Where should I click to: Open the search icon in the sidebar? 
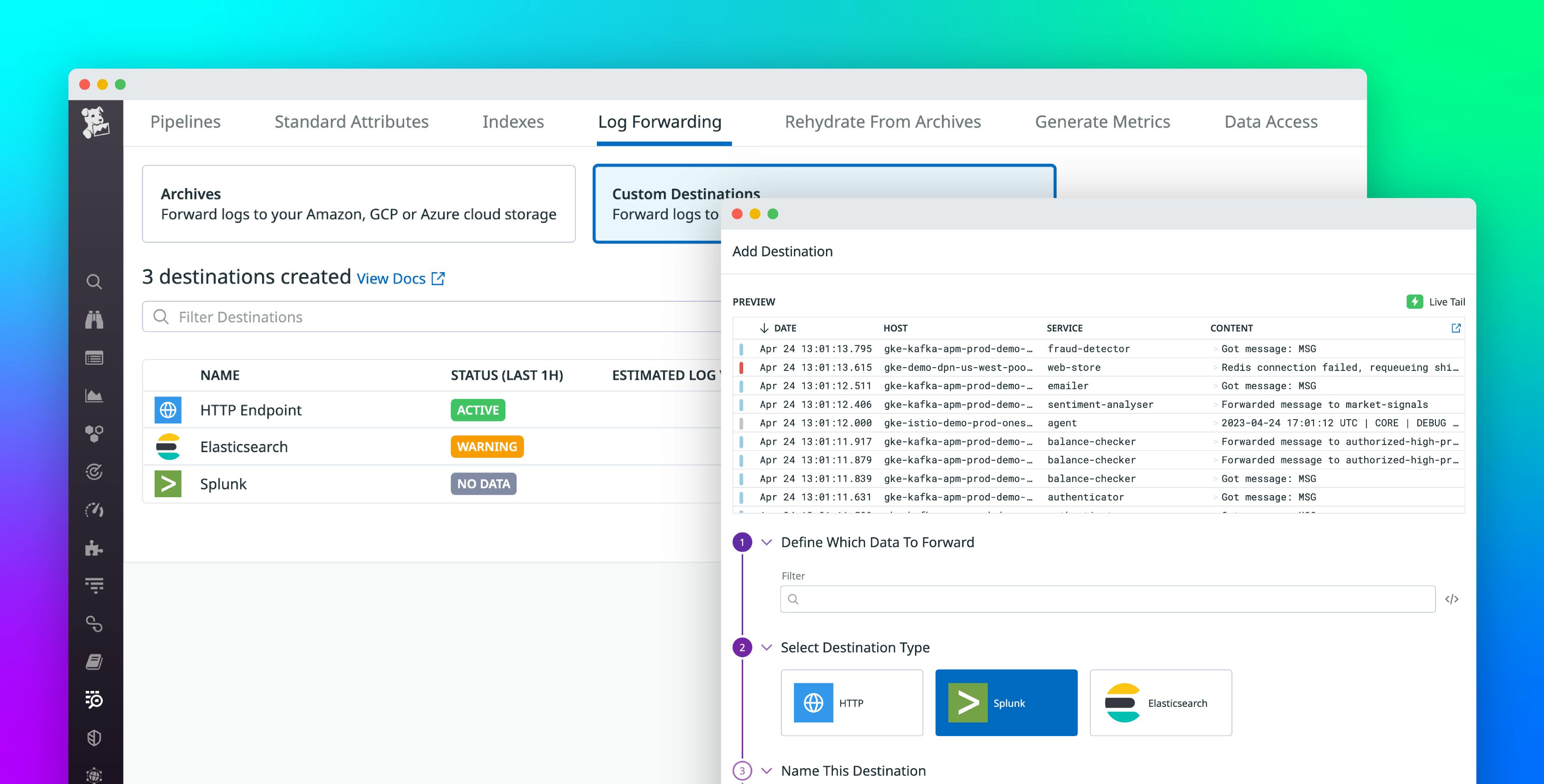coord(95,282)
